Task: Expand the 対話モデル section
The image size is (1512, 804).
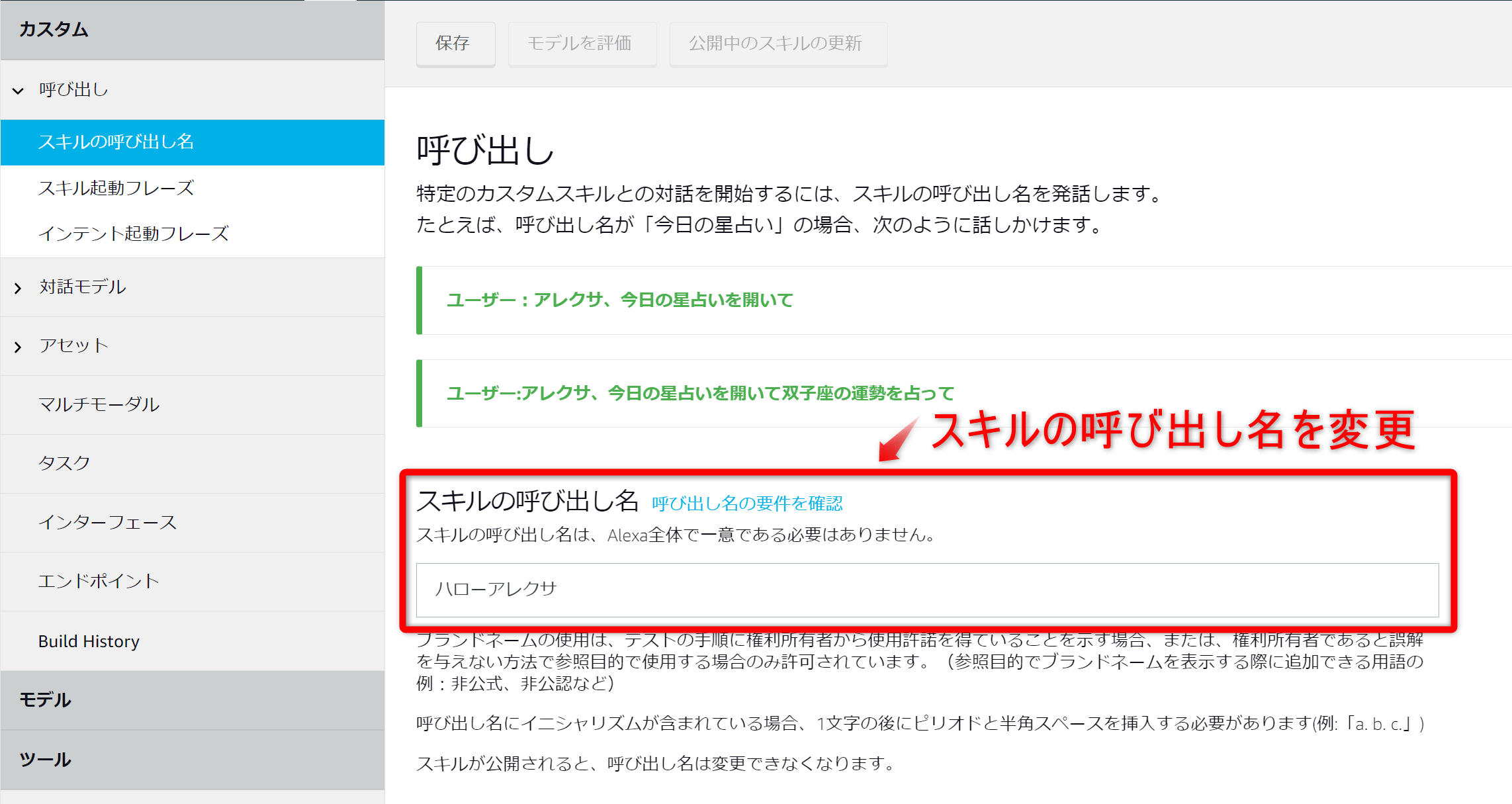Action: click(82, 287)
